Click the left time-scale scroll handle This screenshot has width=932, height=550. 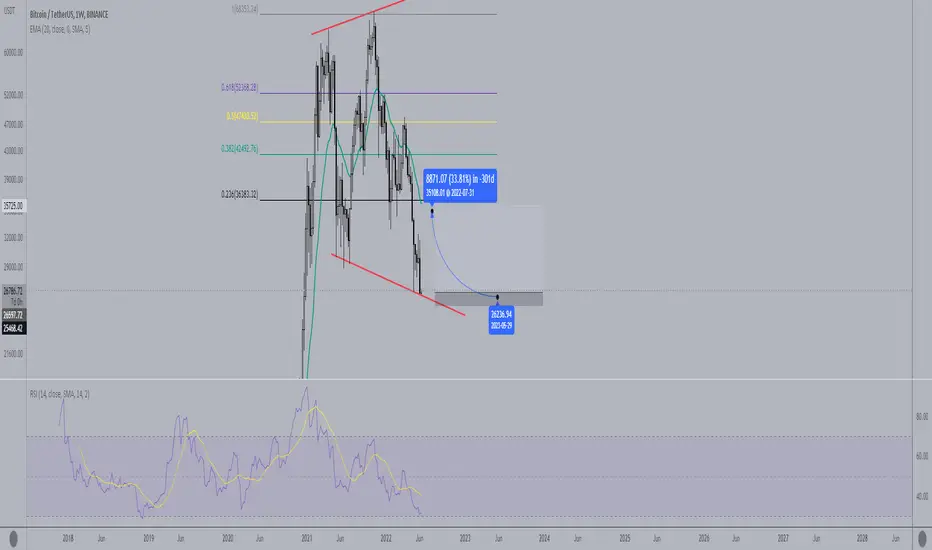tap(13, 539)
